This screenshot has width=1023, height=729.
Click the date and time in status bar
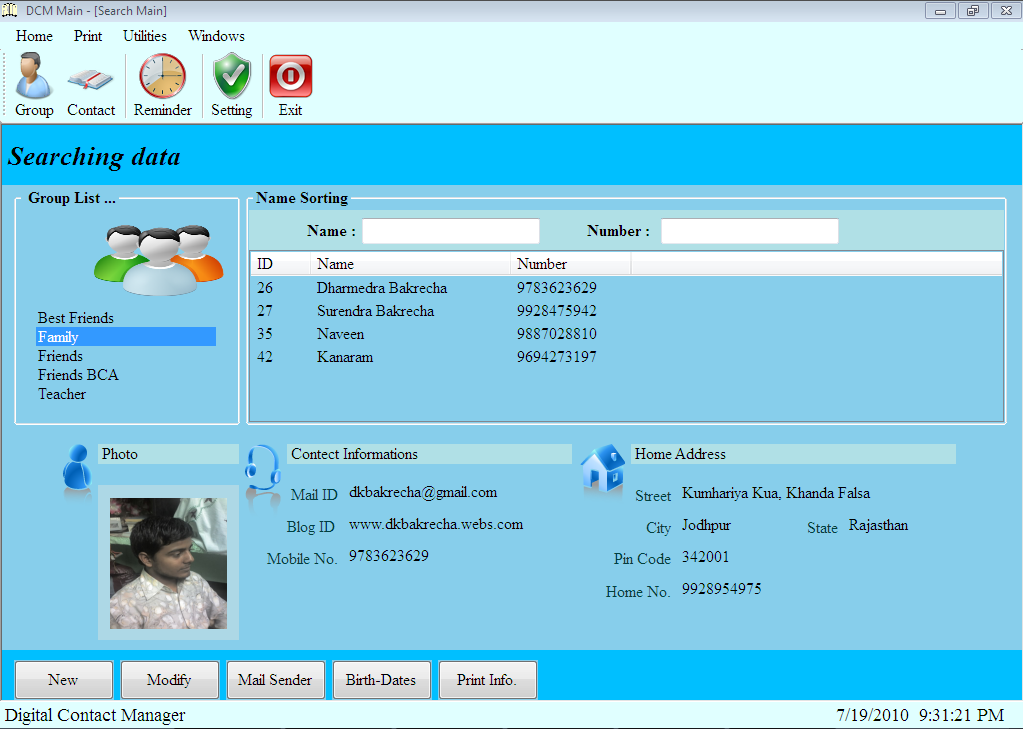(920, 715)
